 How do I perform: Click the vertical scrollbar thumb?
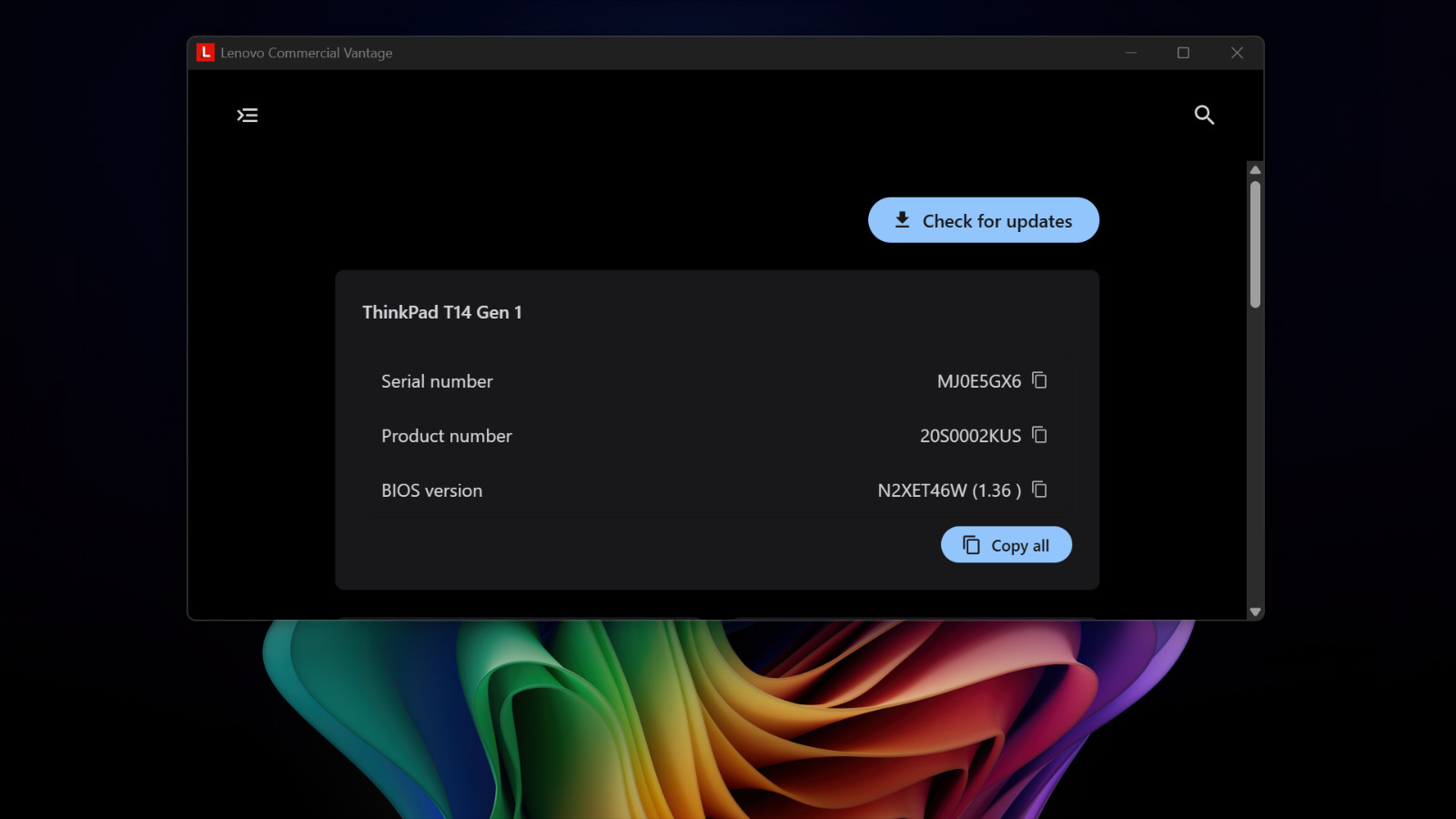click(x=1255, y=244)
